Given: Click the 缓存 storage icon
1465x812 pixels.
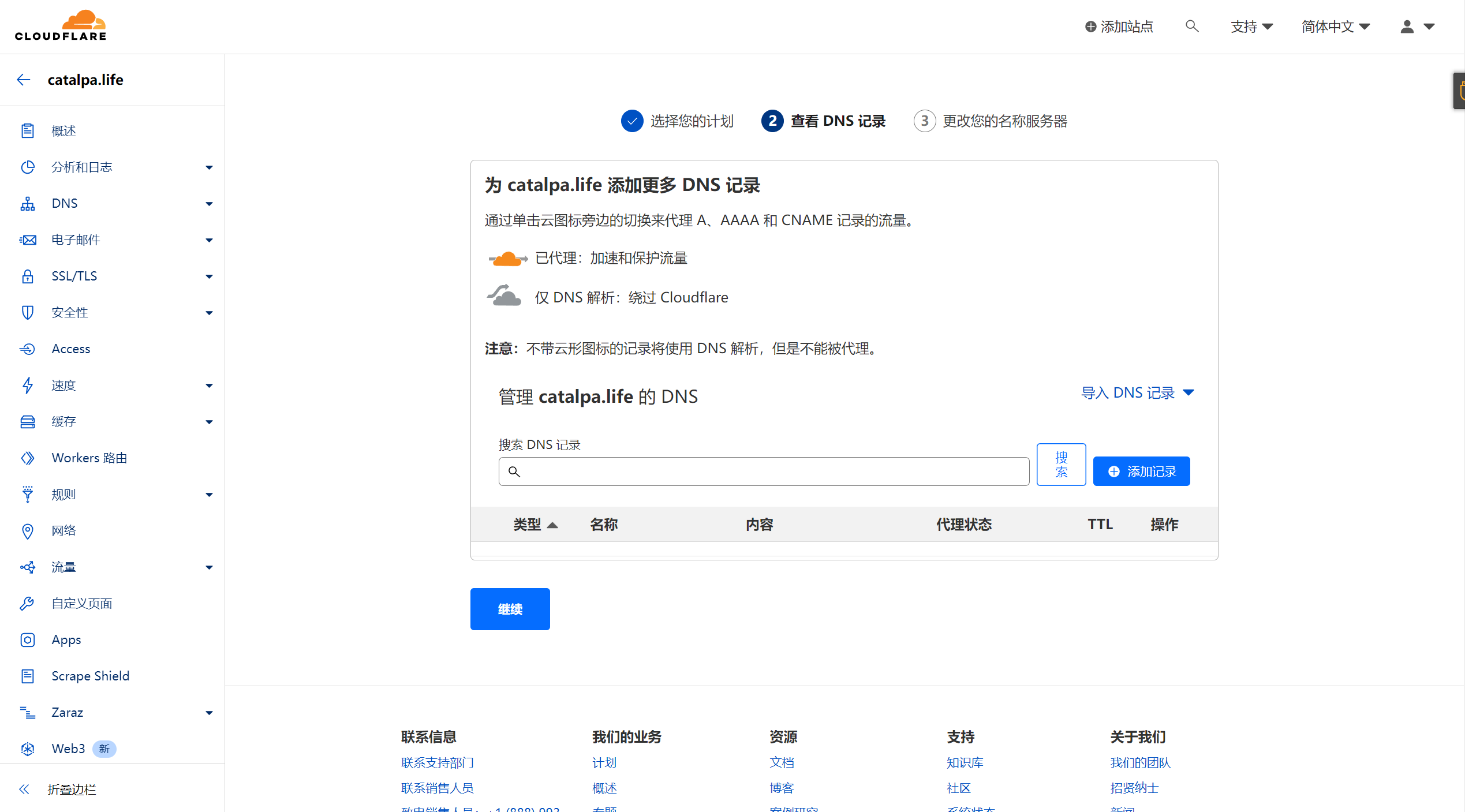Looking at the screenshot, I should click(27, 422).
